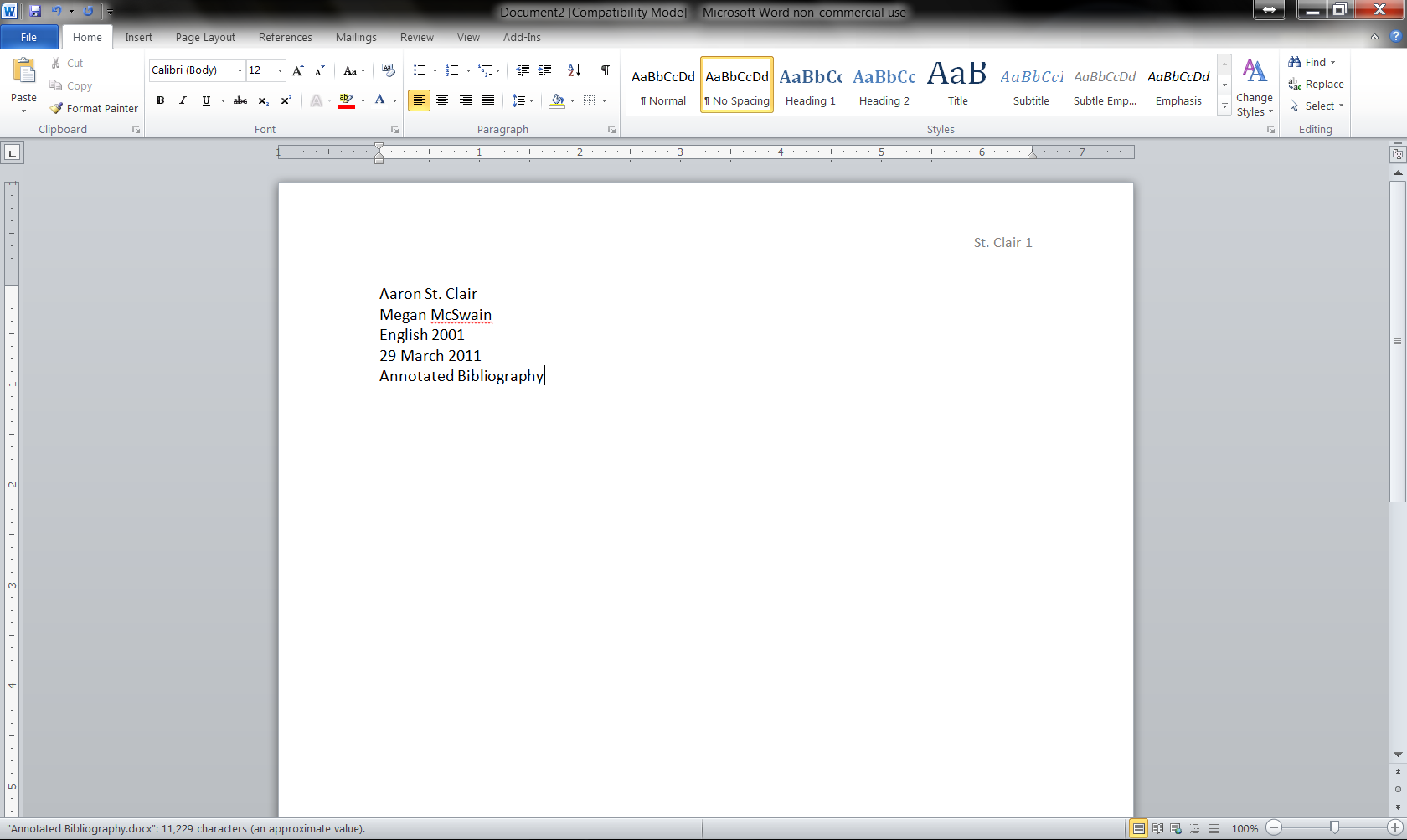1407x840 pixels.
Task: Switch to Outline view in status bar
Action: (1195, 828)
